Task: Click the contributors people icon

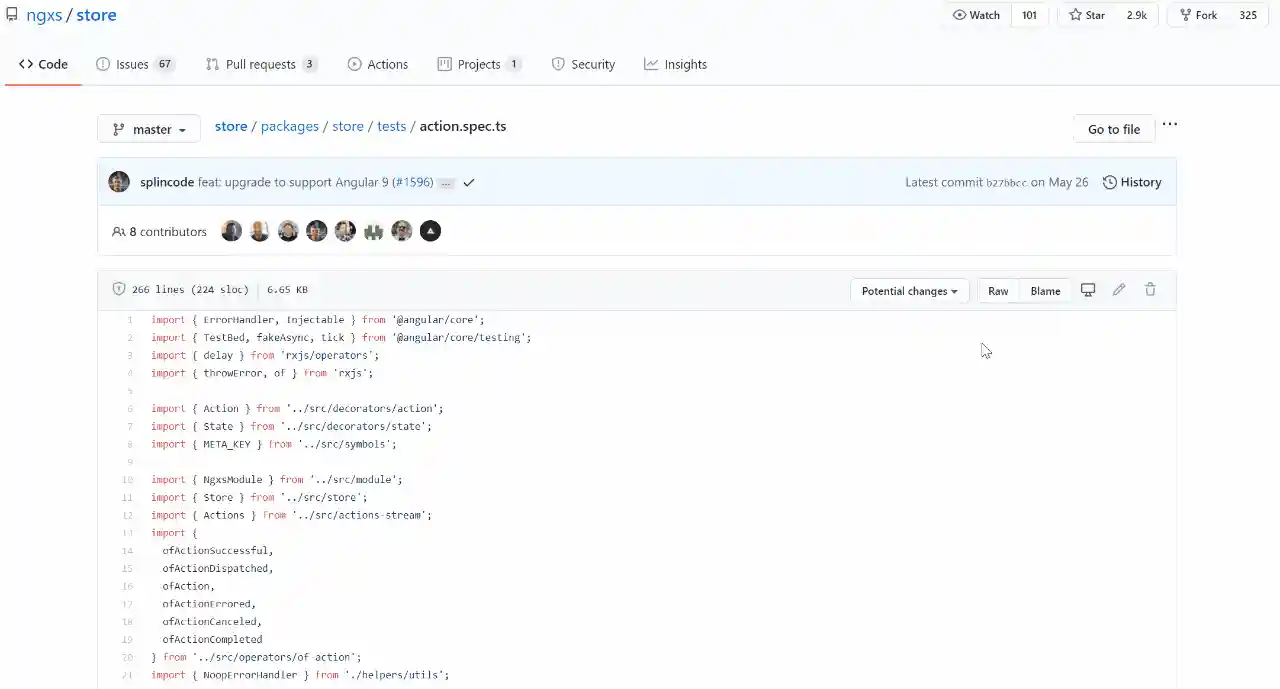Action: click(x=119, y=231)
